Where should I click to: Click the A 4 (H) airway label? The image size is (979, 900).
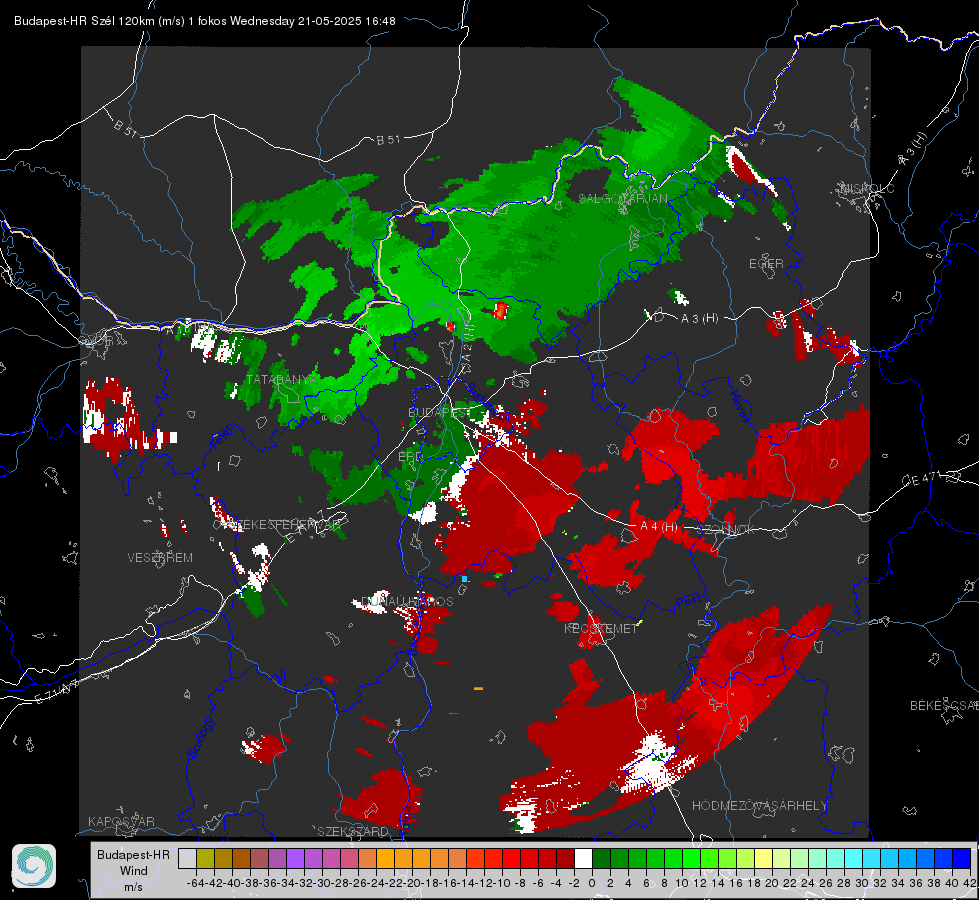pyautogui.click(x=659, y=527)
